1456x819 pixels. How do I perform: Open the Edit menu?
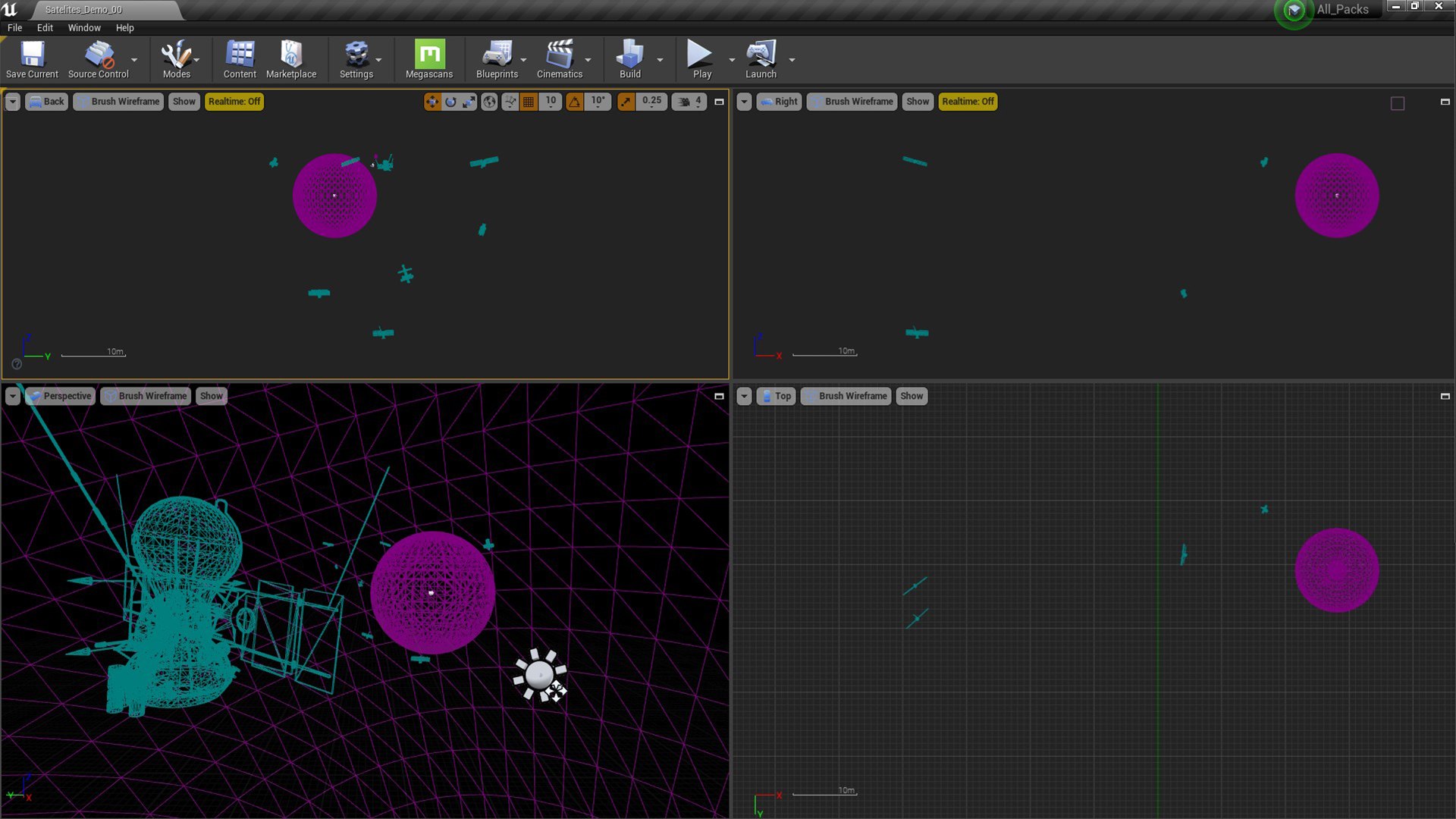[x=45, y=28]
